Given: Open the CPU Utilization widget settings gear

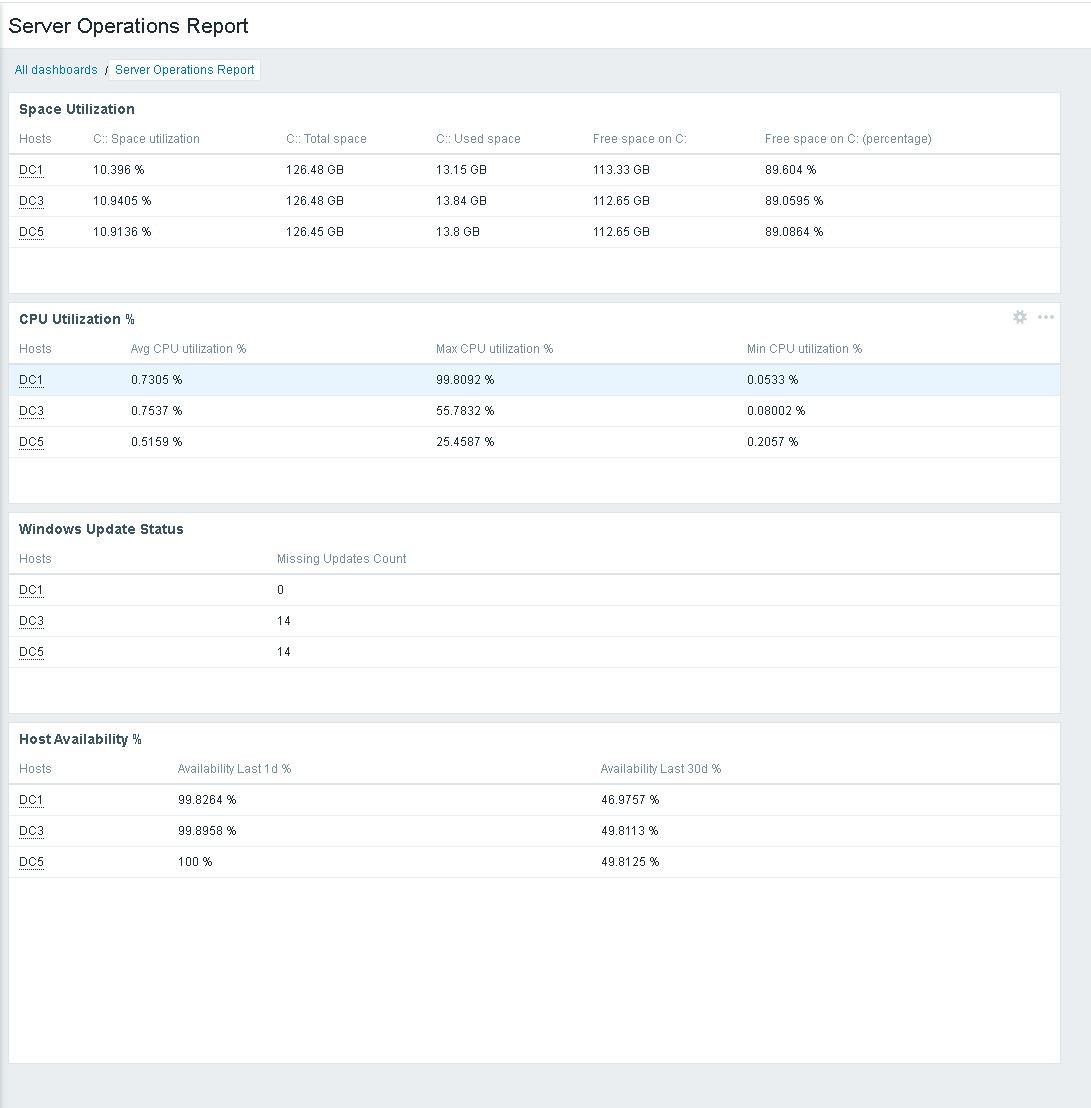Looking at the screenshot, I should (1019, 317).
